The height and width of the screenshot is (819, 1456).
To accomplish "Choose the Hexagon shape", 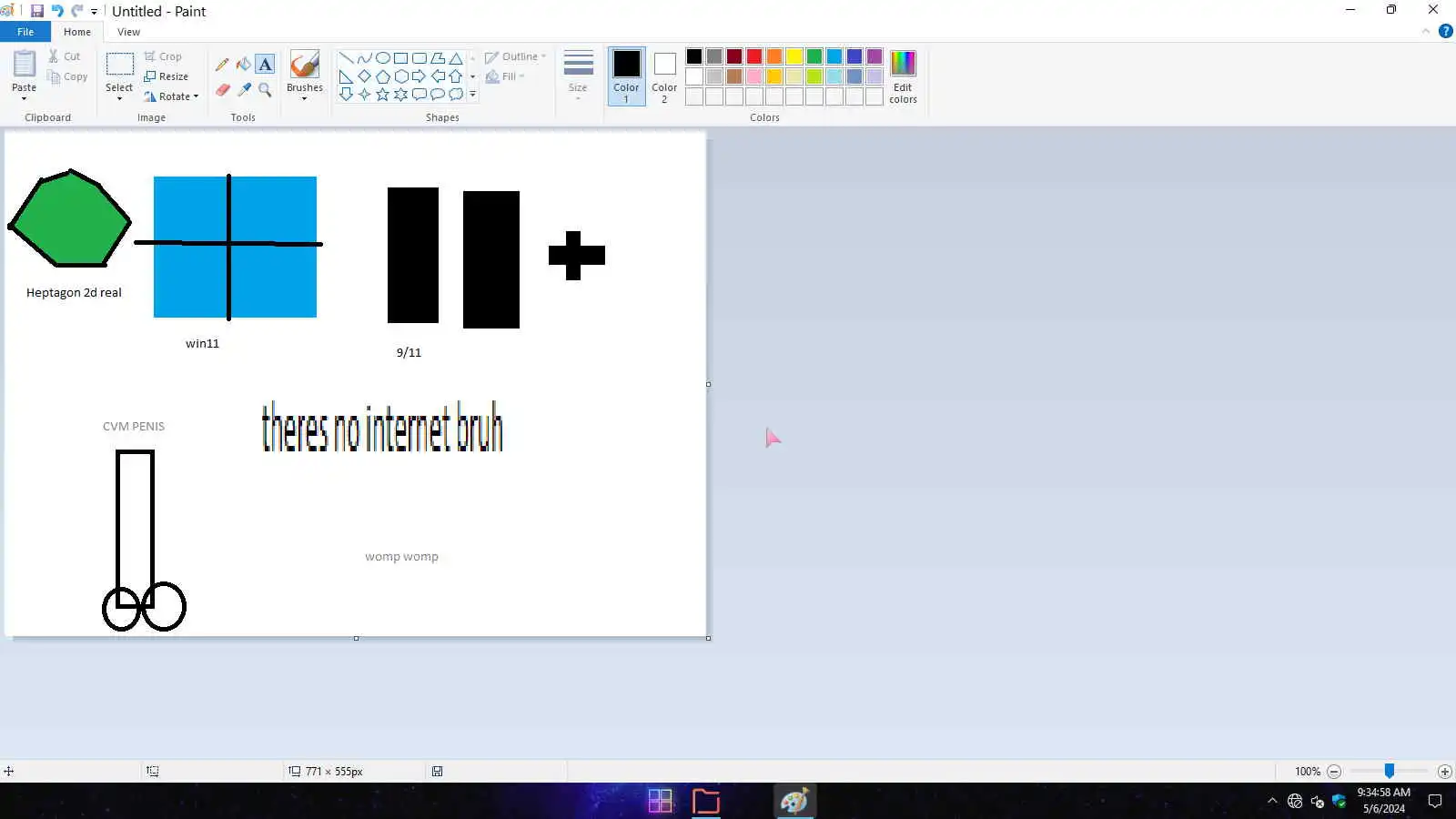I will click(x=401, y=76).
